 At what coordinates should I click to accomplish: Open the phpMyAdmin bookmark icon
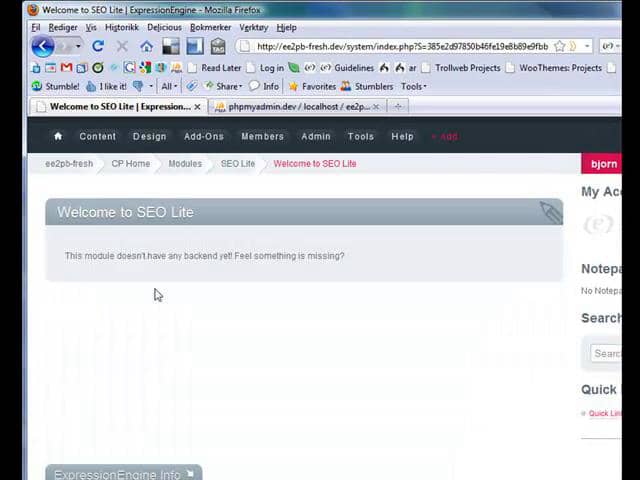(x=176, y=68)
